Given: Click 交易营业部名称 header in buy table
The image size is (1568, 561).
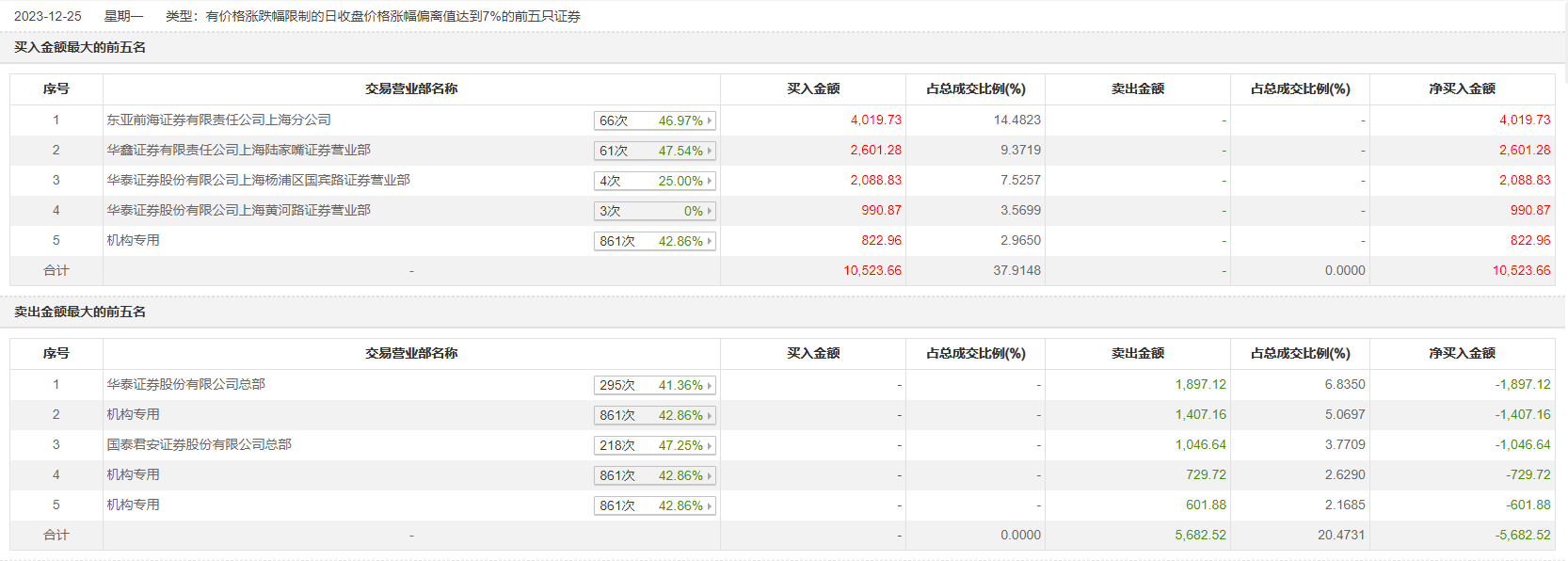Looking at the screenshot, I should point(411,88).
